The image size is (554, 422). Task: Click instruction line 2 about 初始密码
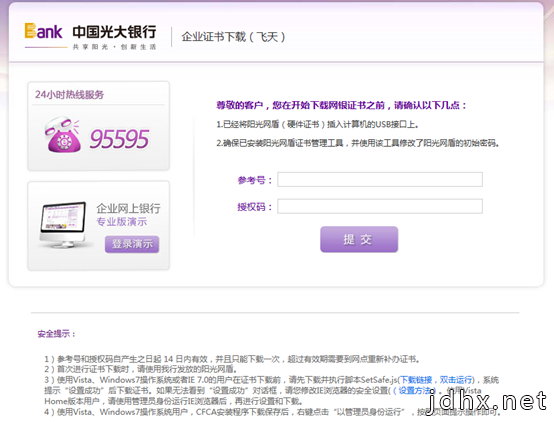pyautogui.click(x=358, y=143)
